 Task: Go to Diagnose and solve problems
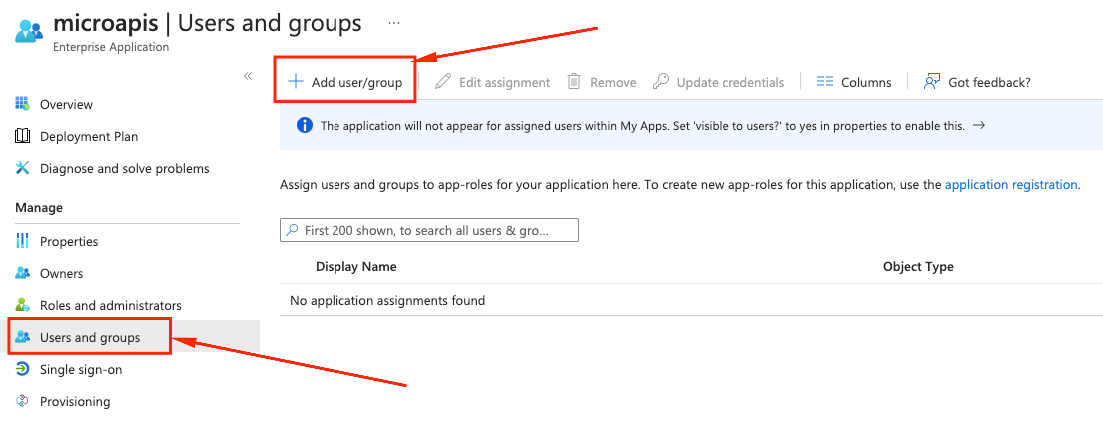pyautogui.click(x=125, y=169)
